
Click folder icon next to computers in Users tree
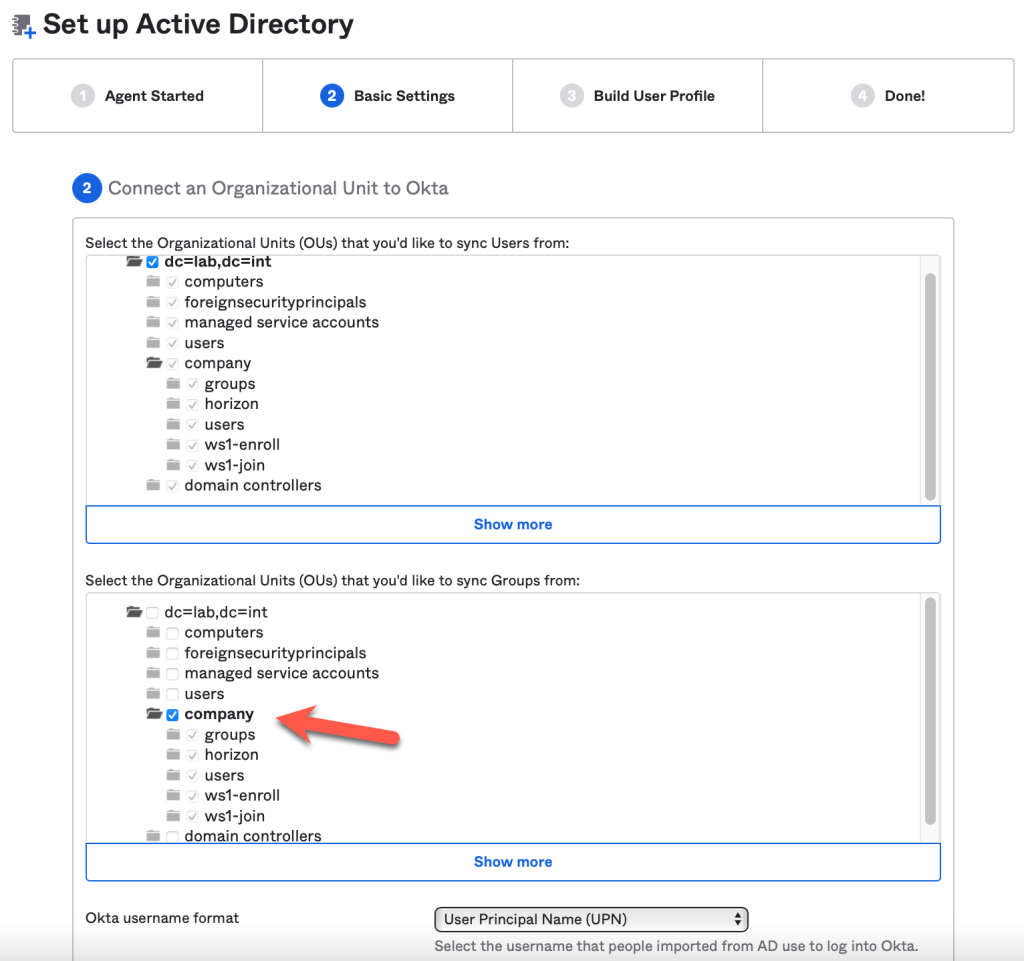coord(153,282)
